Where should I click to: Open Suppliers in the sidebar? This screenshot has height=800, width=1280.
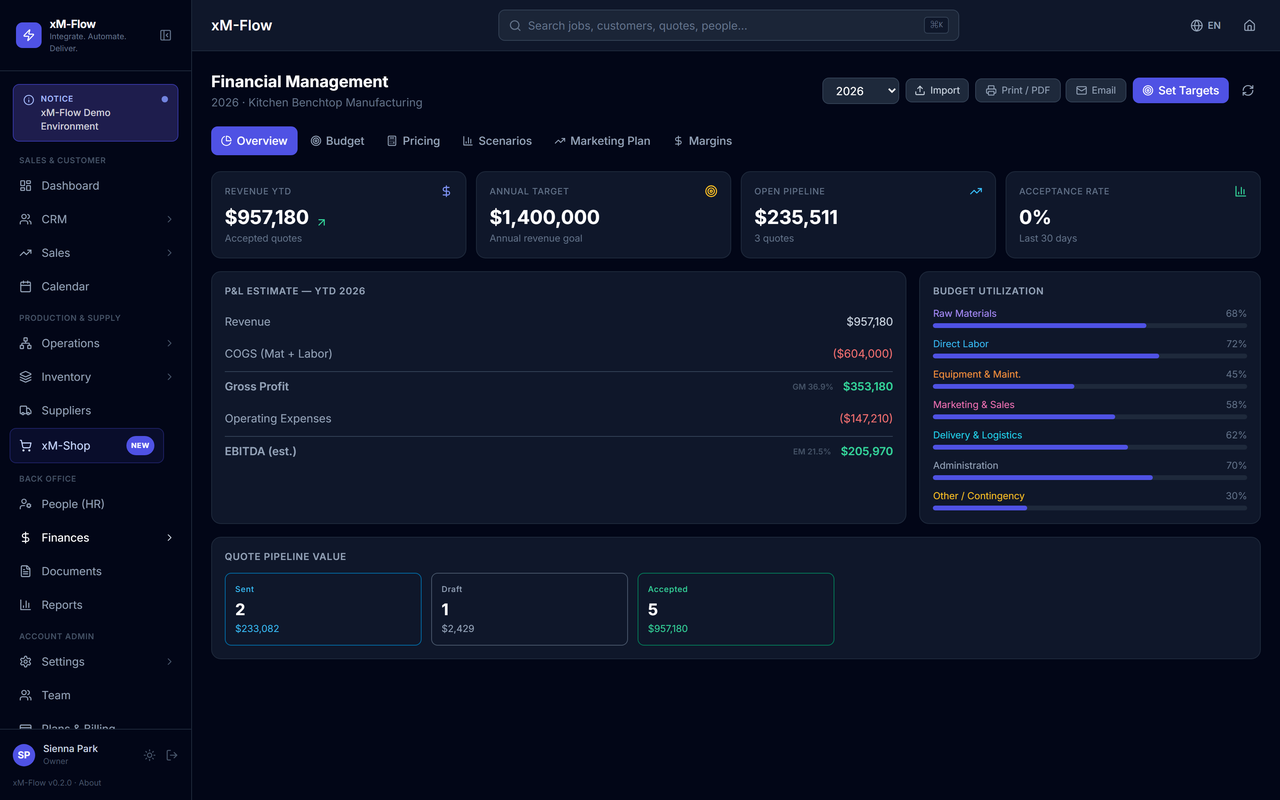click(x=96, y=411)
